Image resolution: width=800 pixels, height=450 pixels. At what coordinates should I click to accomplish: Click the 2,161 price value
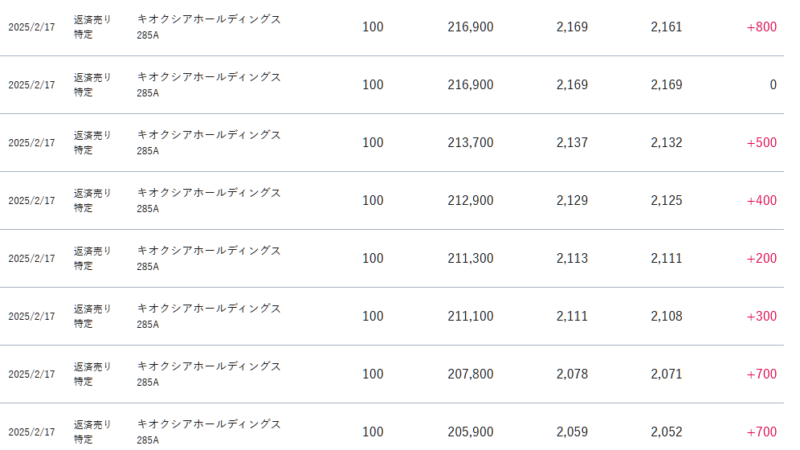666,27
